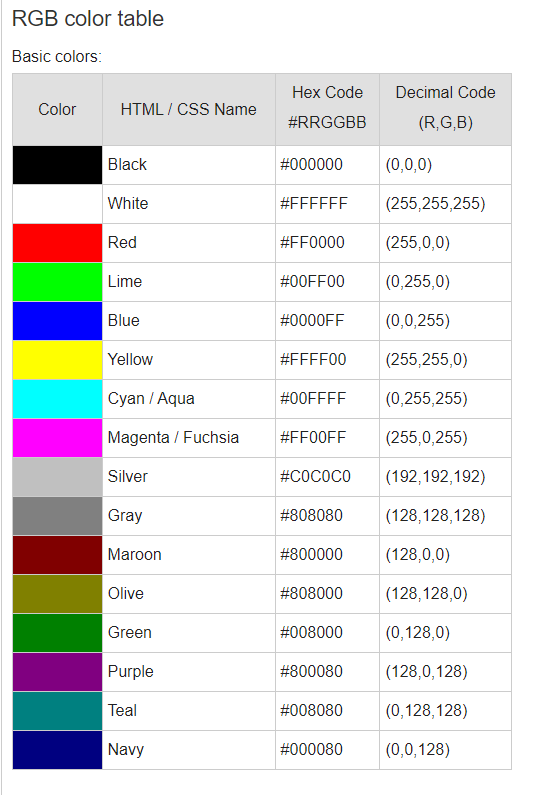Select the Cyan / Aqua color swatch
The width and height of the screenshot is (541, 795).
pos(57,399)
